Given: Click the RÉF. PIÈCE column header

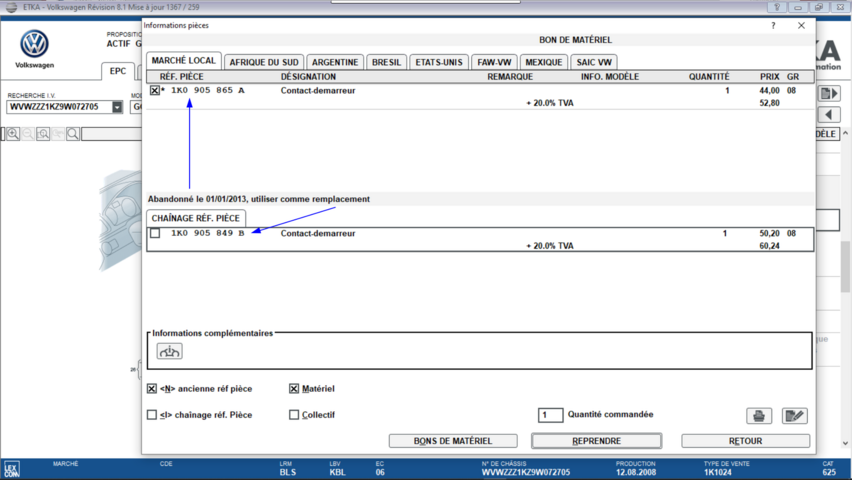Looking at the screenshot, I should (181, 77).
